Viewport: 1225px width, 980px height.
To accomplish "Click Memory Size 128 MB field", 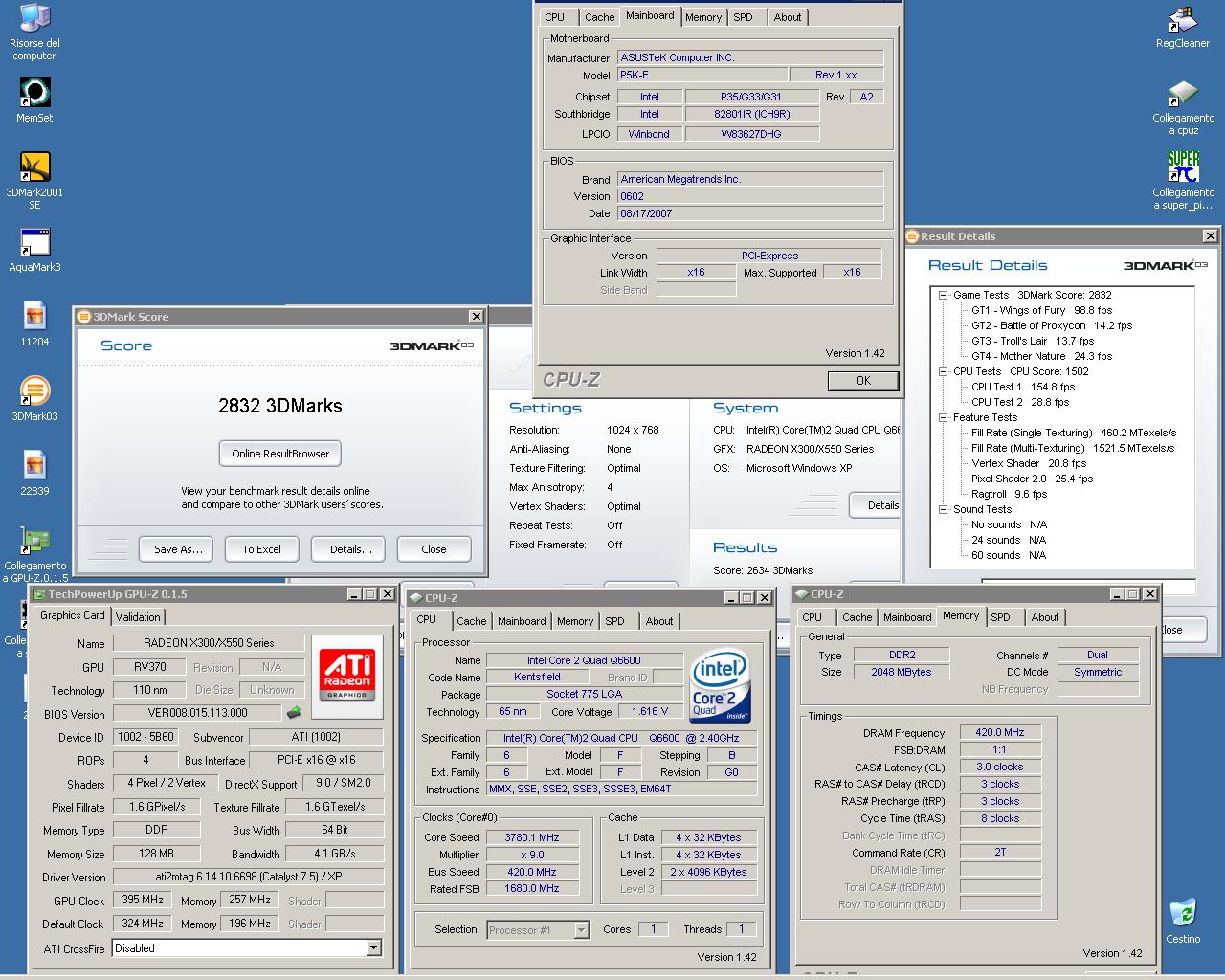I will 157,854.
